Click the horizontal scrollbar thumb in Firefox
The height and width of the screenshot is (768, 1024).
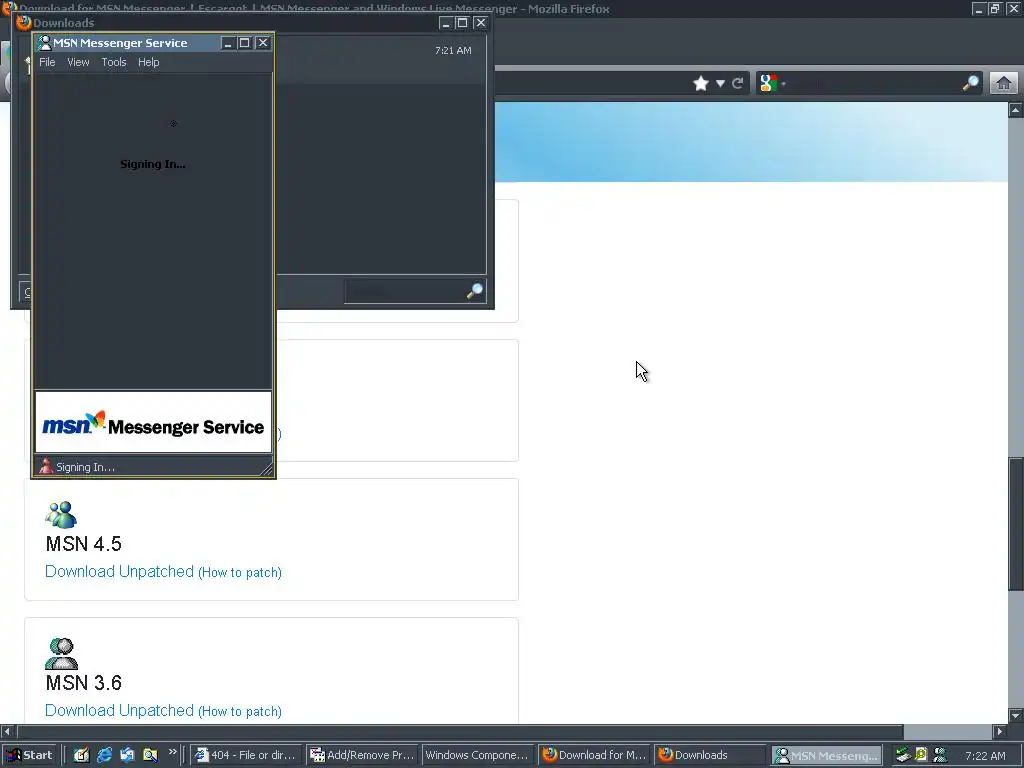(x=460, y=731)
